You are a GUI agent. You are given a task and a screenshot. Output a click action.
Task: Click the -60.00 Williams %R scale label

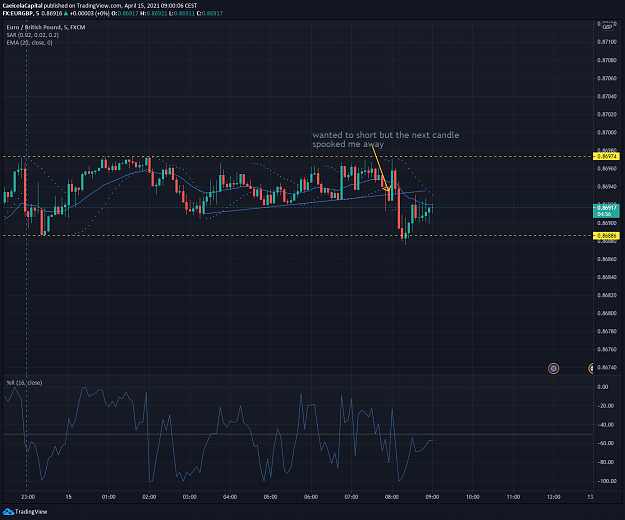[x=607, y=443]
